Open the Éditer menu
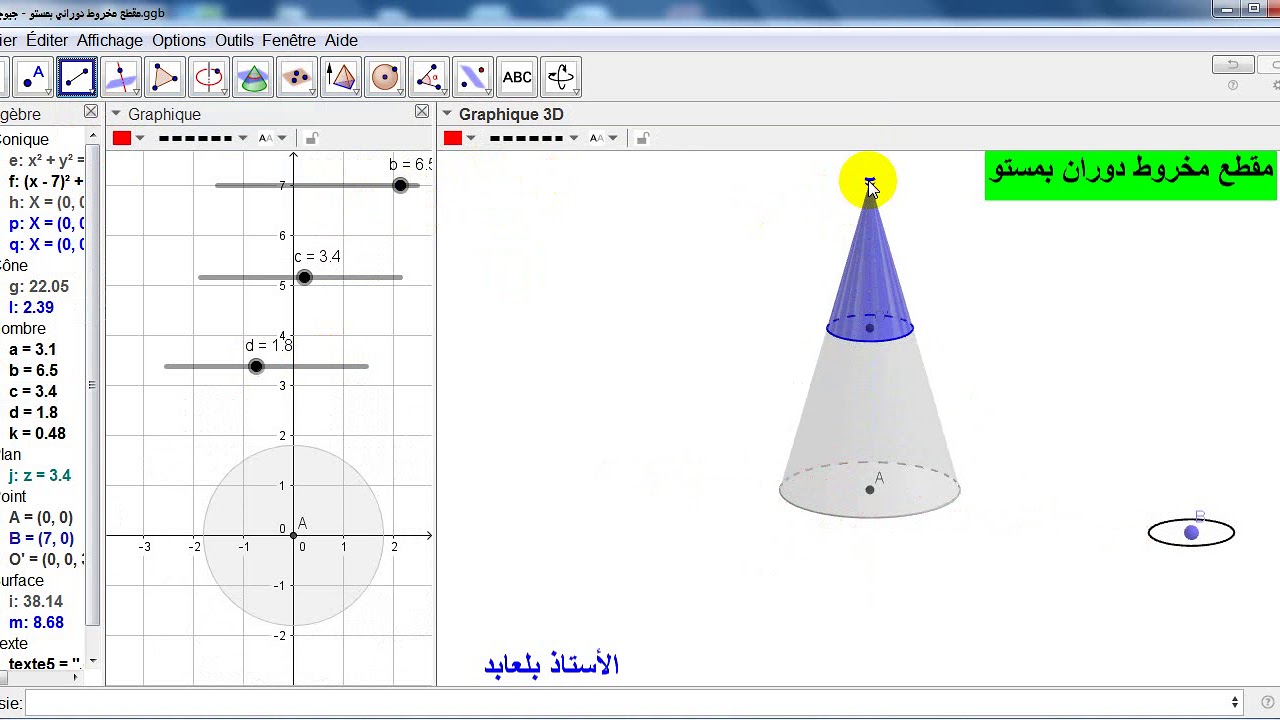Screen dimensions: 1280x720 47,40
